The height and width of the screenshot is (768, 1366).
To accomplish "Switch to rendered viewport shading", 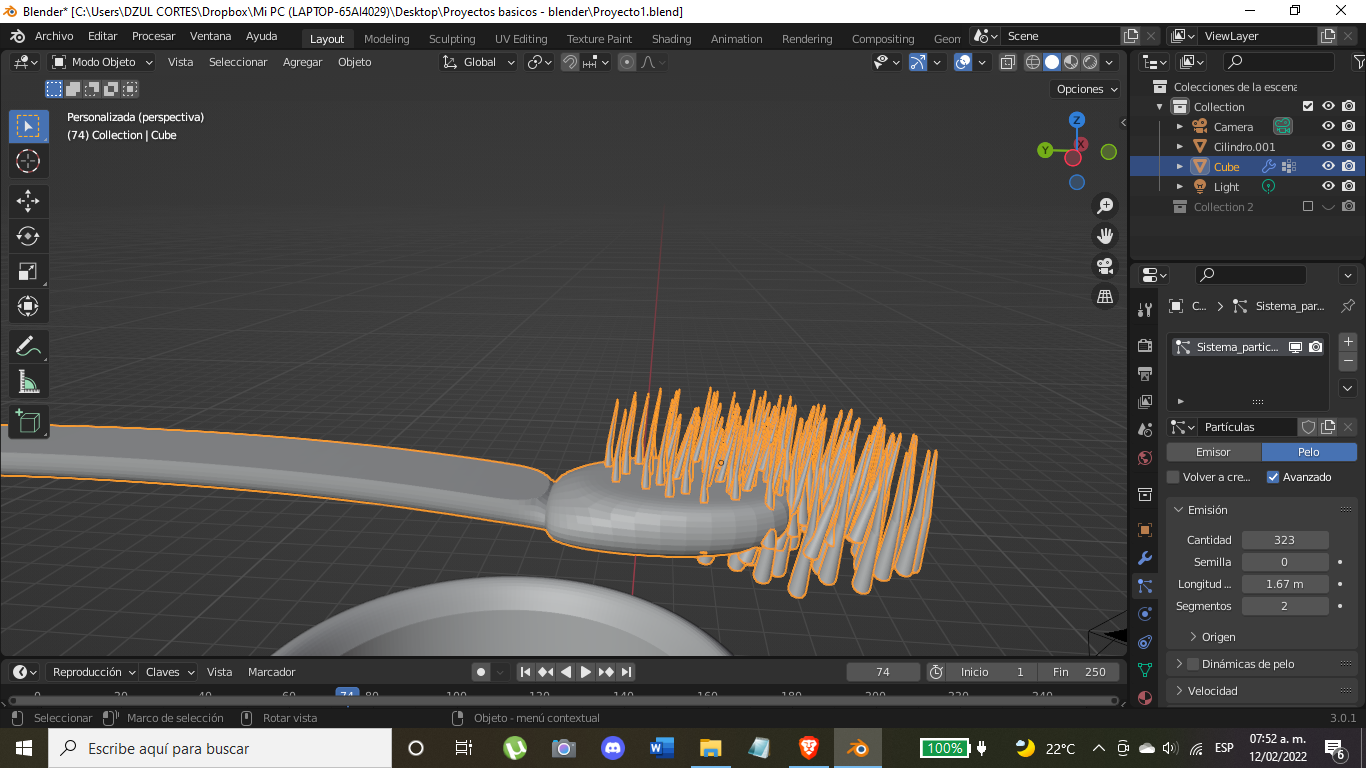I will (x=1090, y=62).
